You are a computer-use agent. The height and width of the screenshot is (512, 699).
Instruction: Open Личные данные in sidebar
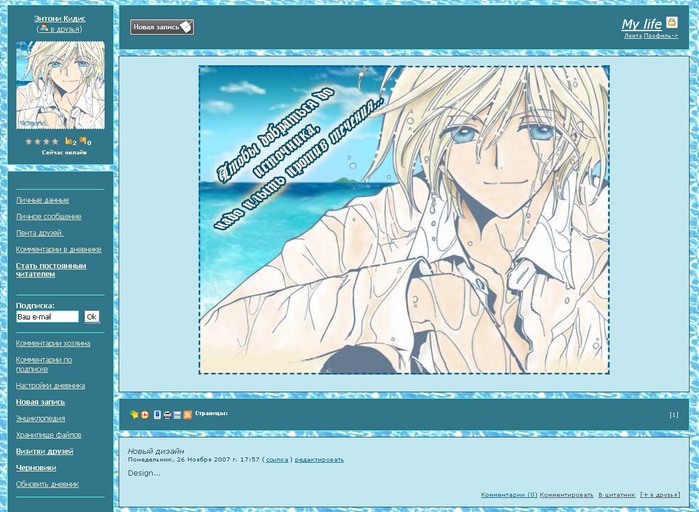(x=42, y=200)
